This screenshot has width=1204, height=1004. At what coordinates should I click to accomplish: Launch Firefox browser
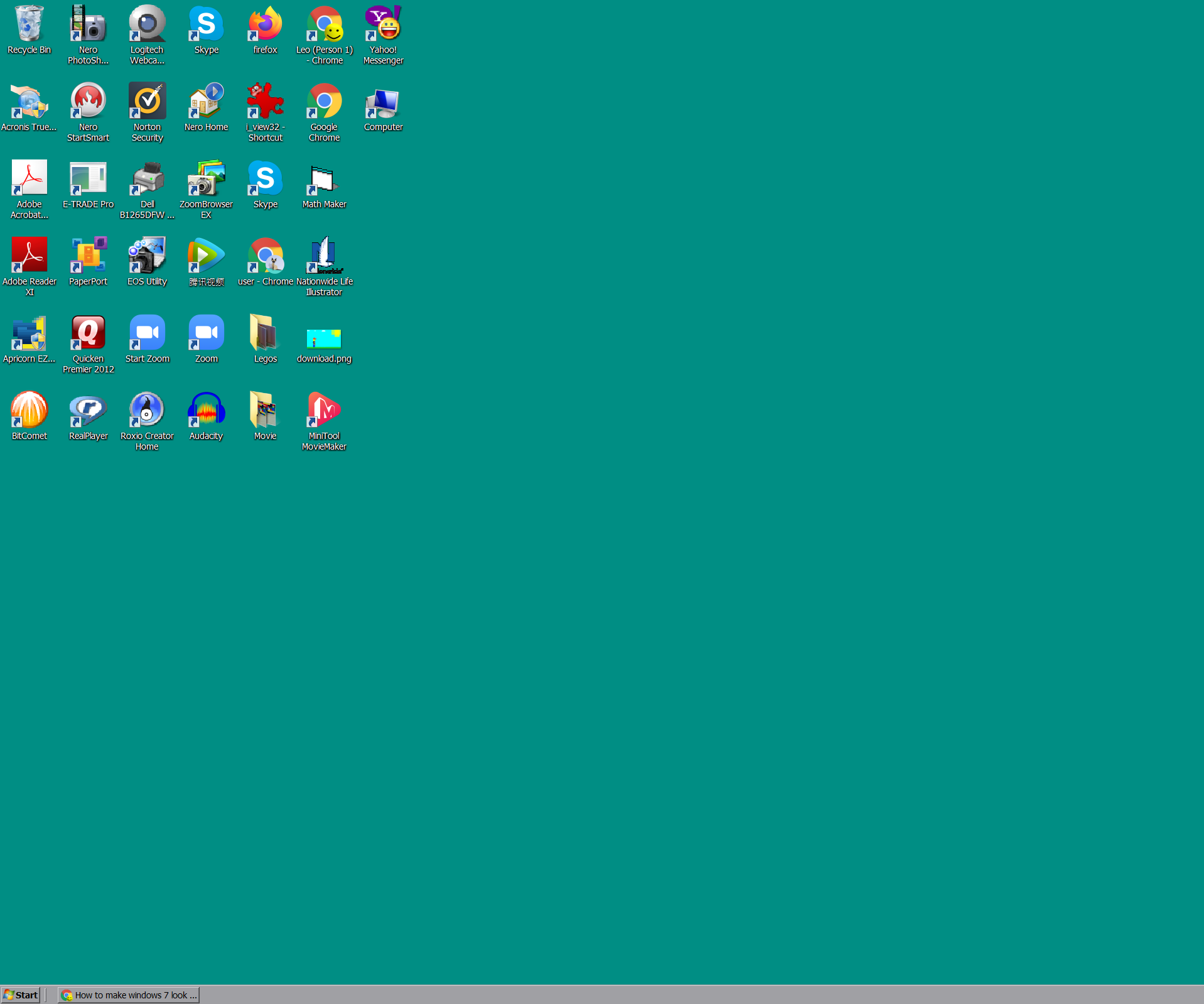click(x=264, y=25)
